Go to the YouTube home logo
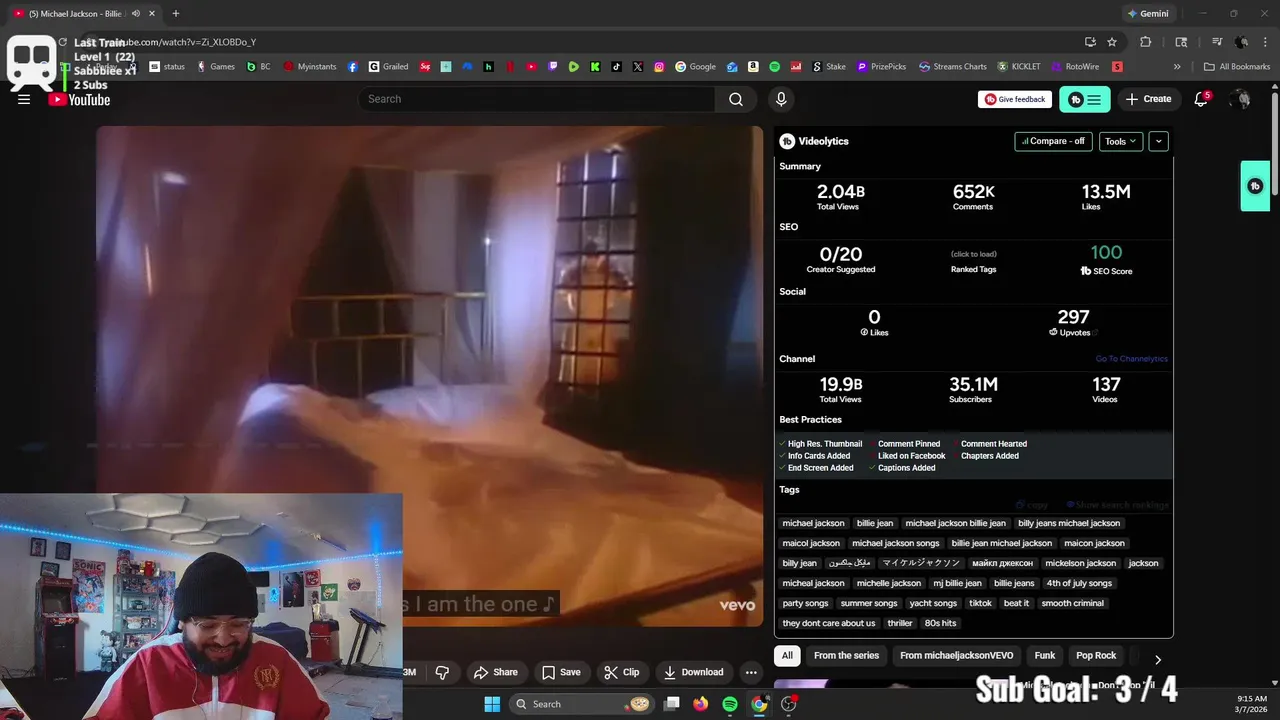The width and height of the screenshot is (1280, 720). (80, 99)
